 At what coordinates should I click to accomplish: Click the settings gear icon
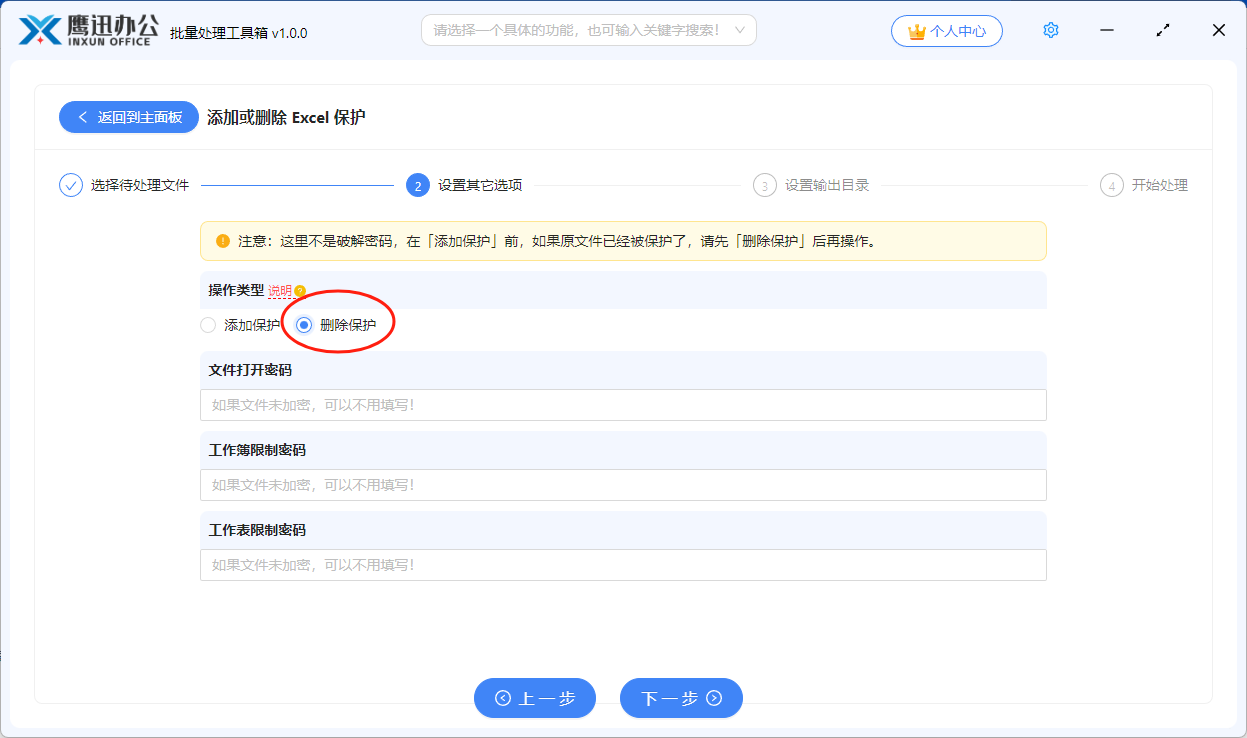pyautogui.click(x=1051, y=30)
